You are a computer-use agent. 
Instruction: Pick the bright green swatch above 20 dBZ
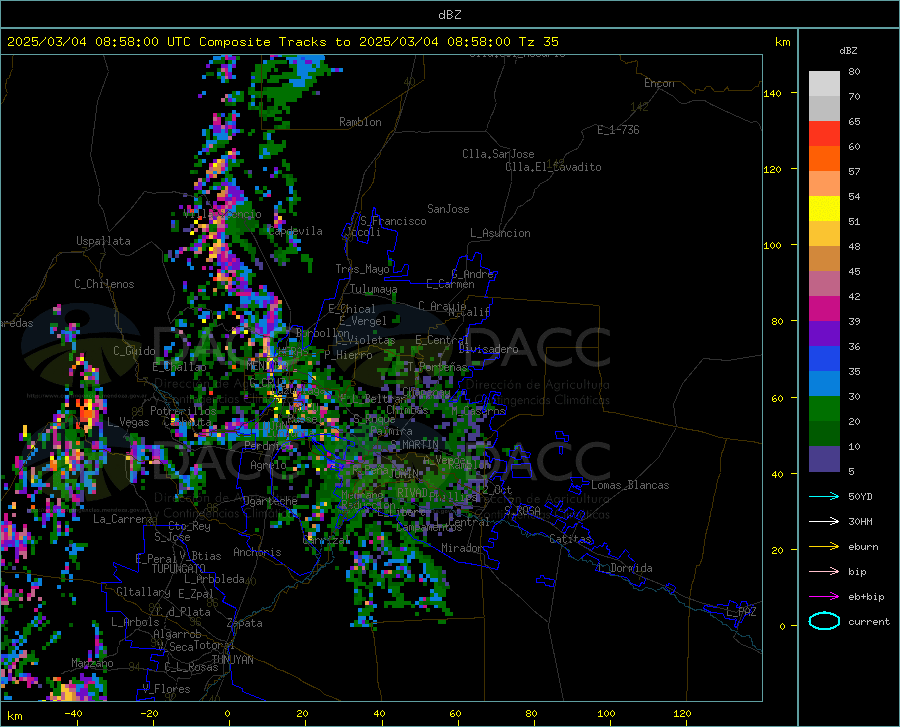tap(824, 409)
